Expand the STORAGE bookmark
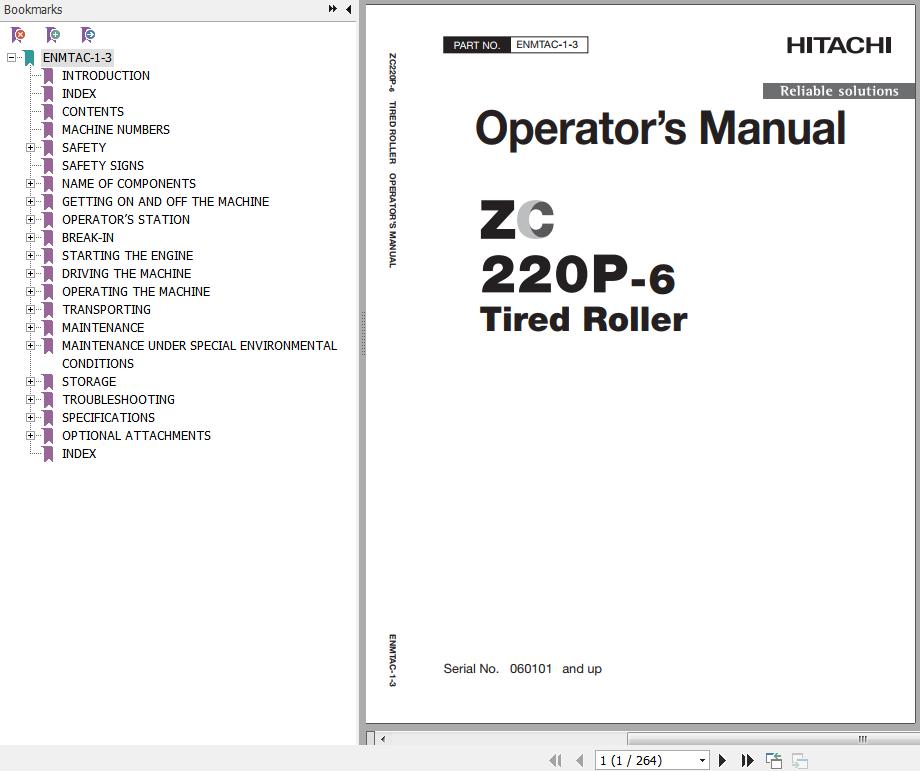Screen dimensions: 920x771 (31, 381)
